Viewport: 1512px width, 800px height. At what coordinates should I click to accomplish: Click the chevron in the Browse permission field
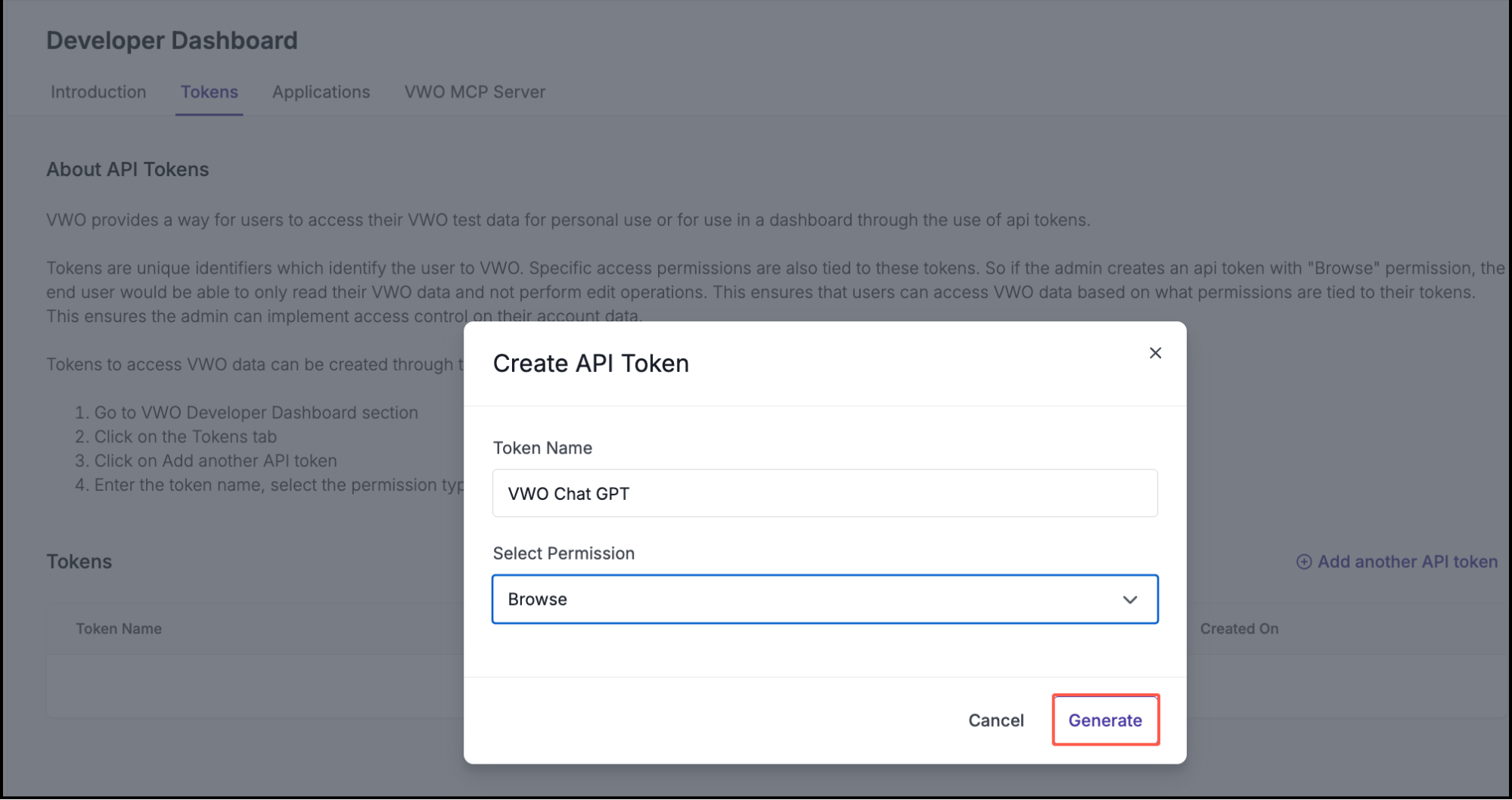(x=1131, y=599)
